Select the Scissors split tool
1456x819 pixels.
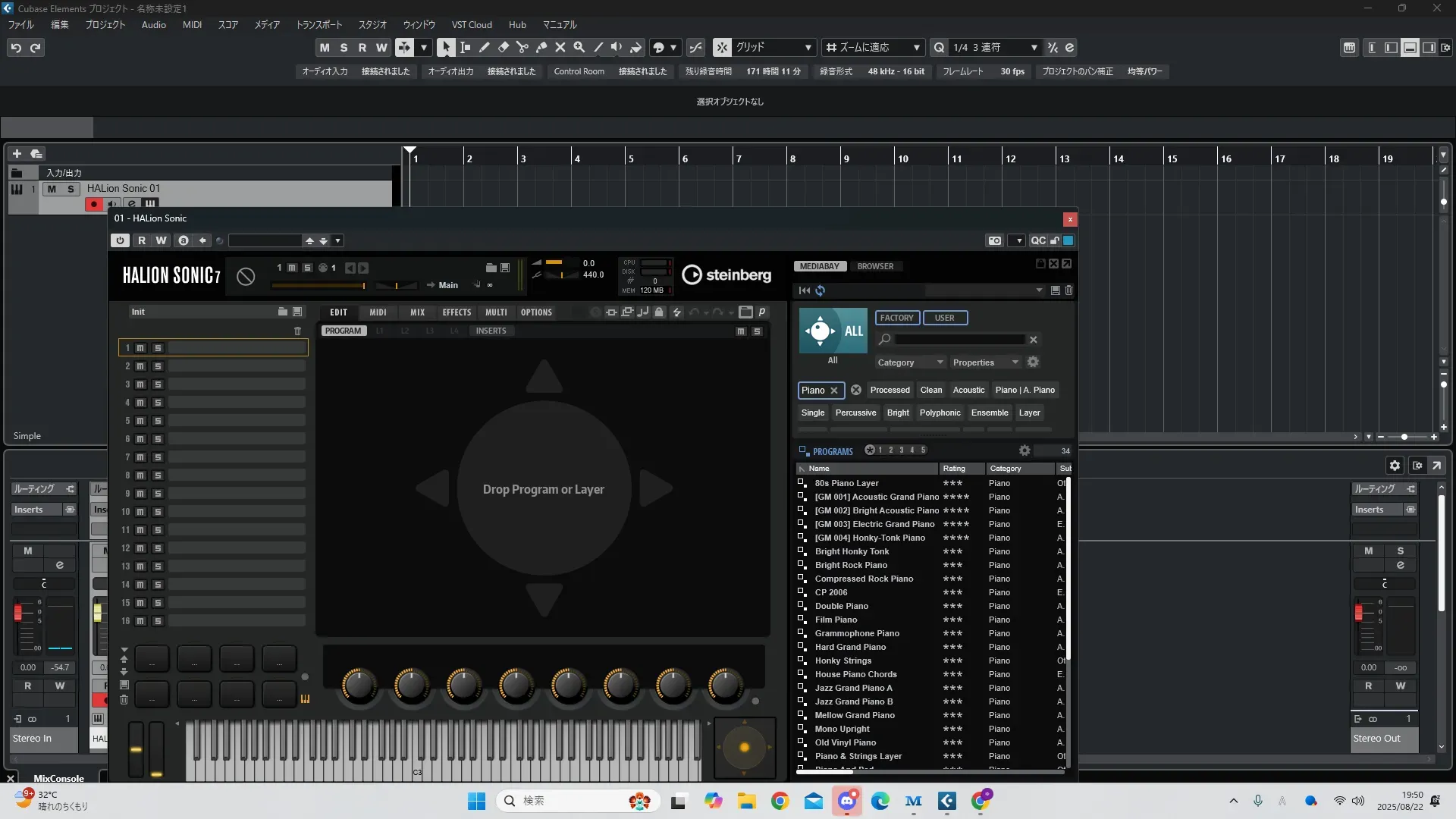click(x=522, y=47)
